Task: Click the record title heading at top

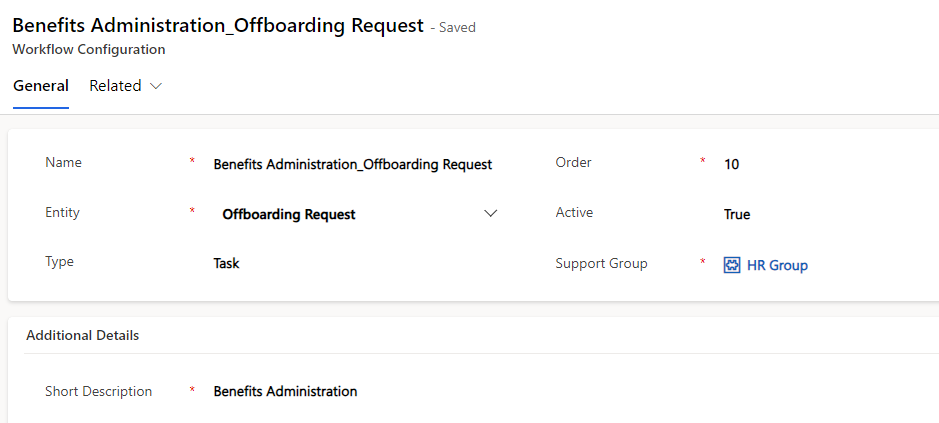Action: pos(218,26)
